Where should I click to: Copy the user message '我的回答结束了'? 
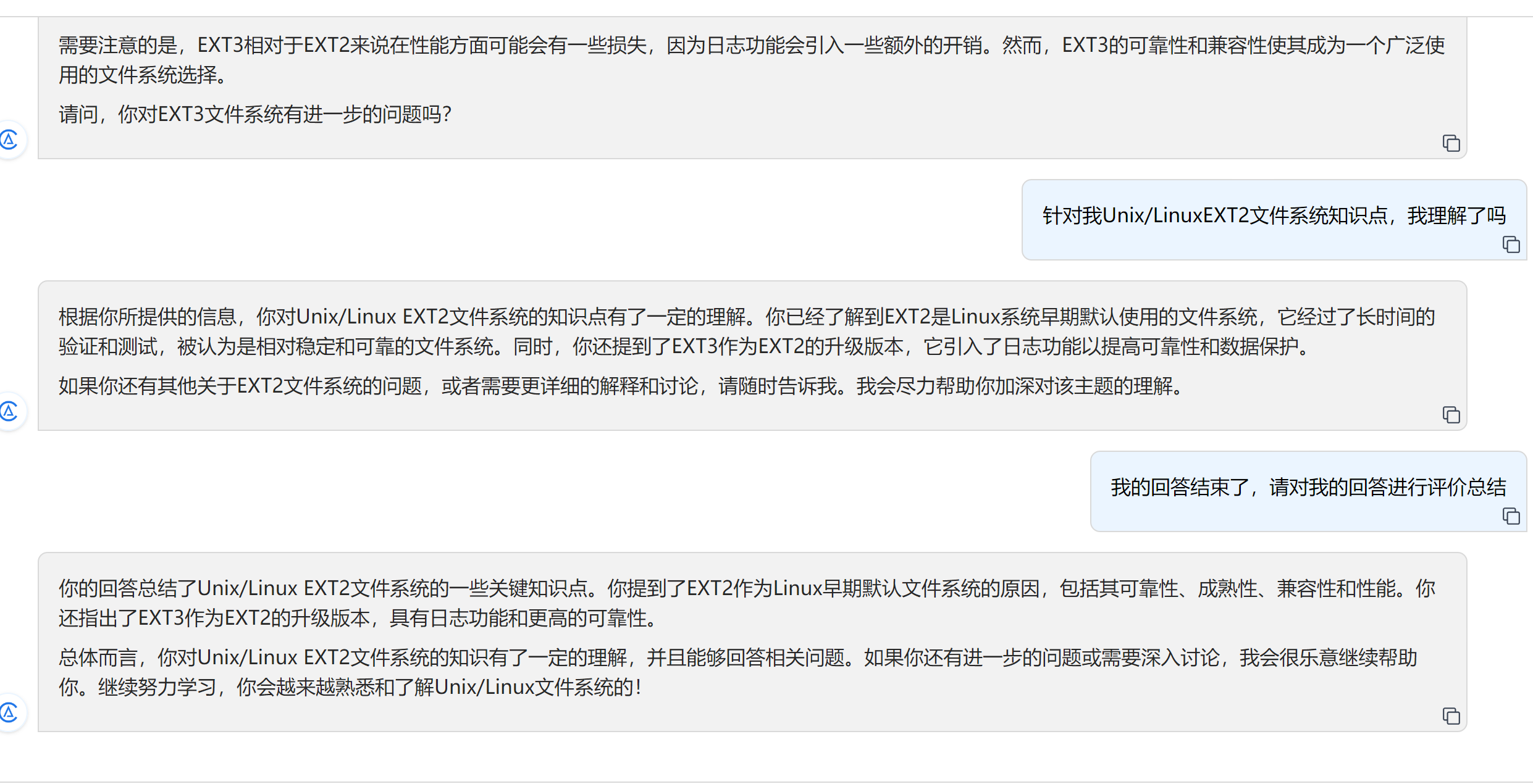pos(1511,516)
